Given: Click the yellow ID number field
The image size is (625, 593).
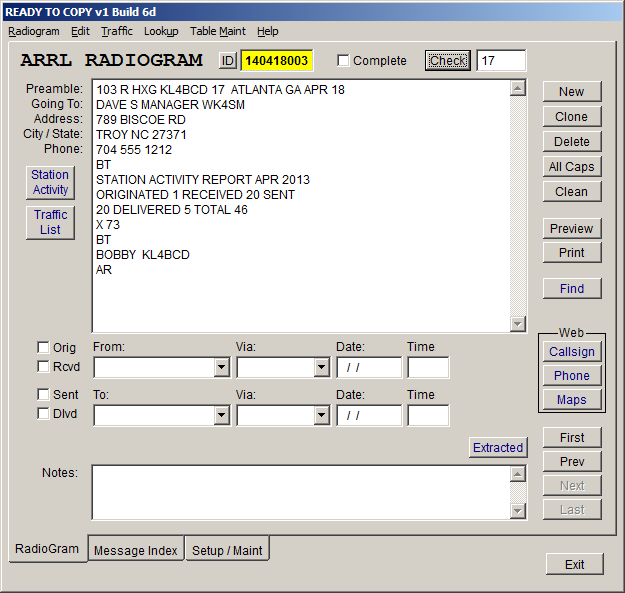Looking at the screenshot, I should [x=277, y=61].
